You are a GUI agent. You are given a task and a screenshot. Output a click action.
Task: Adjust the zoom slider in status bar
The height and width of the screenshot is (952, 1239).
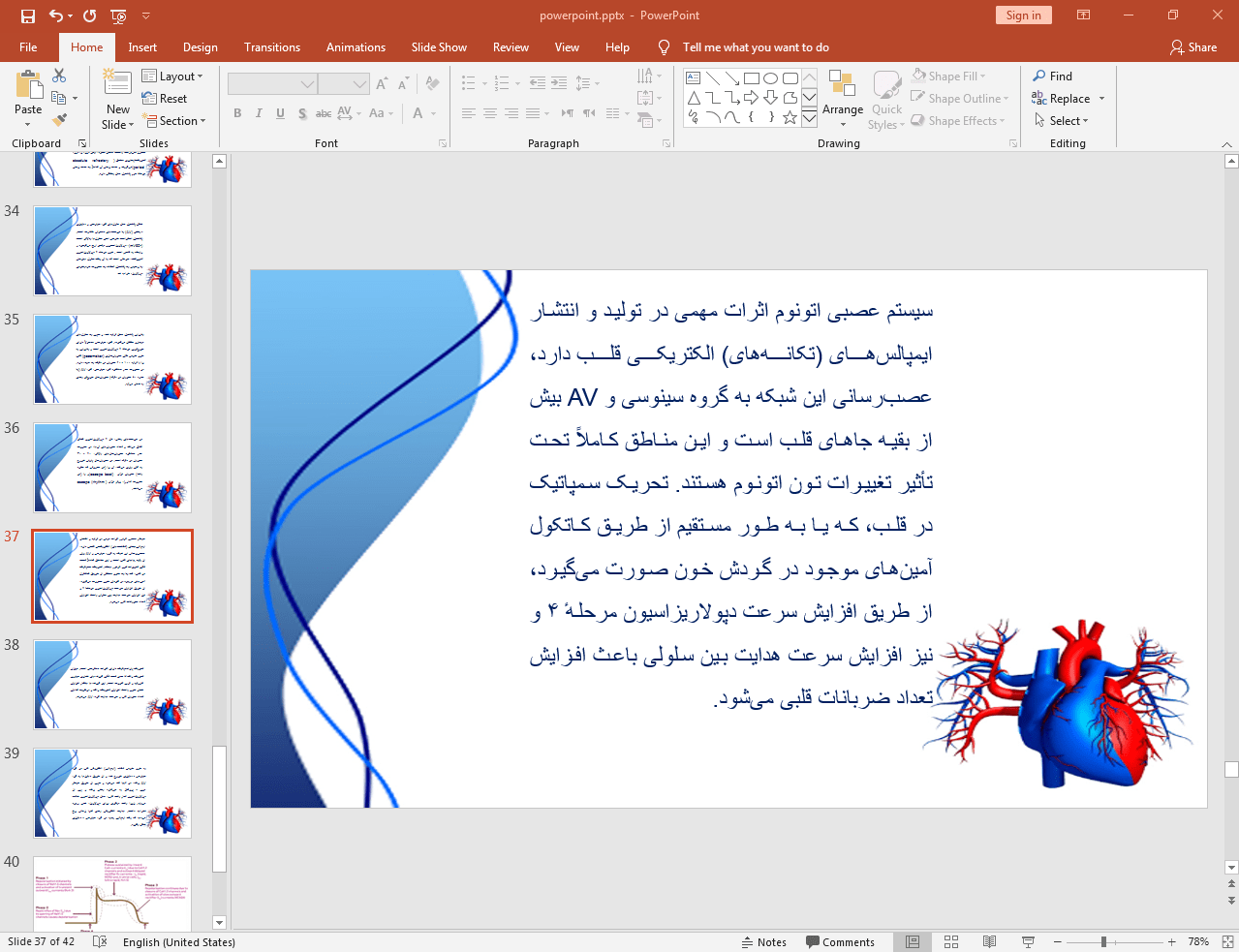pyautogui.click(x=1104, y=941)
